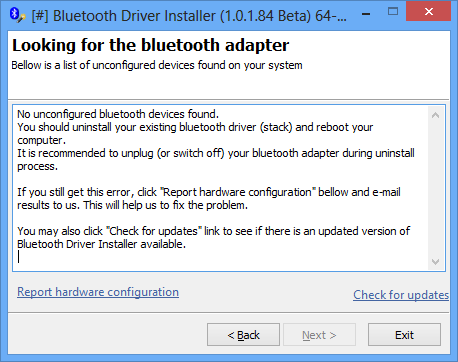The height and width of the screenshot is (362, 458).
Task: Click the vertical scrollbar track of message box
Action: [x=435, y=188]
